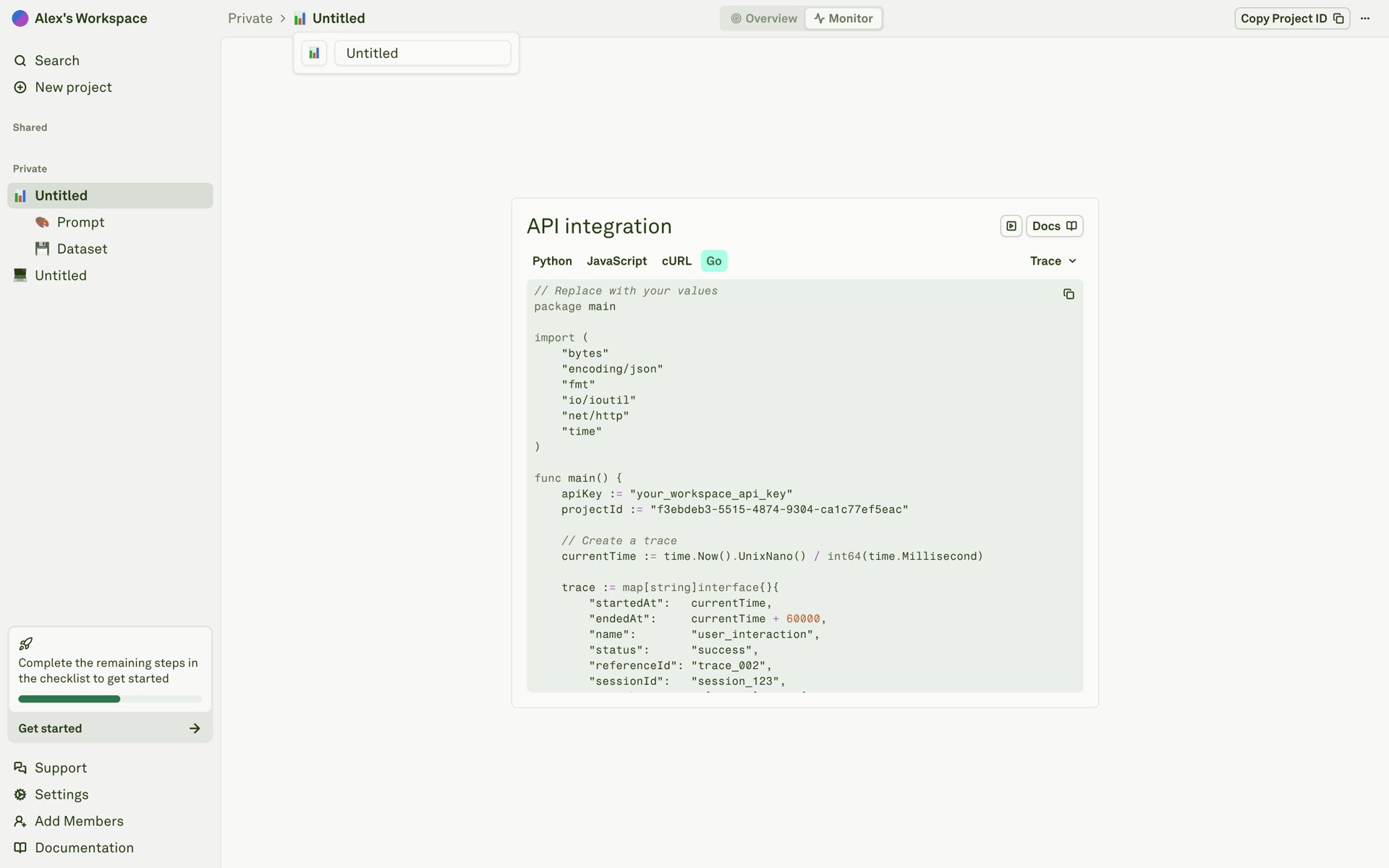The height and width of the screenshot is (868, 1389).
Task: Click the copy icon beside Copy Project ID
Action: coord(1338,19)
